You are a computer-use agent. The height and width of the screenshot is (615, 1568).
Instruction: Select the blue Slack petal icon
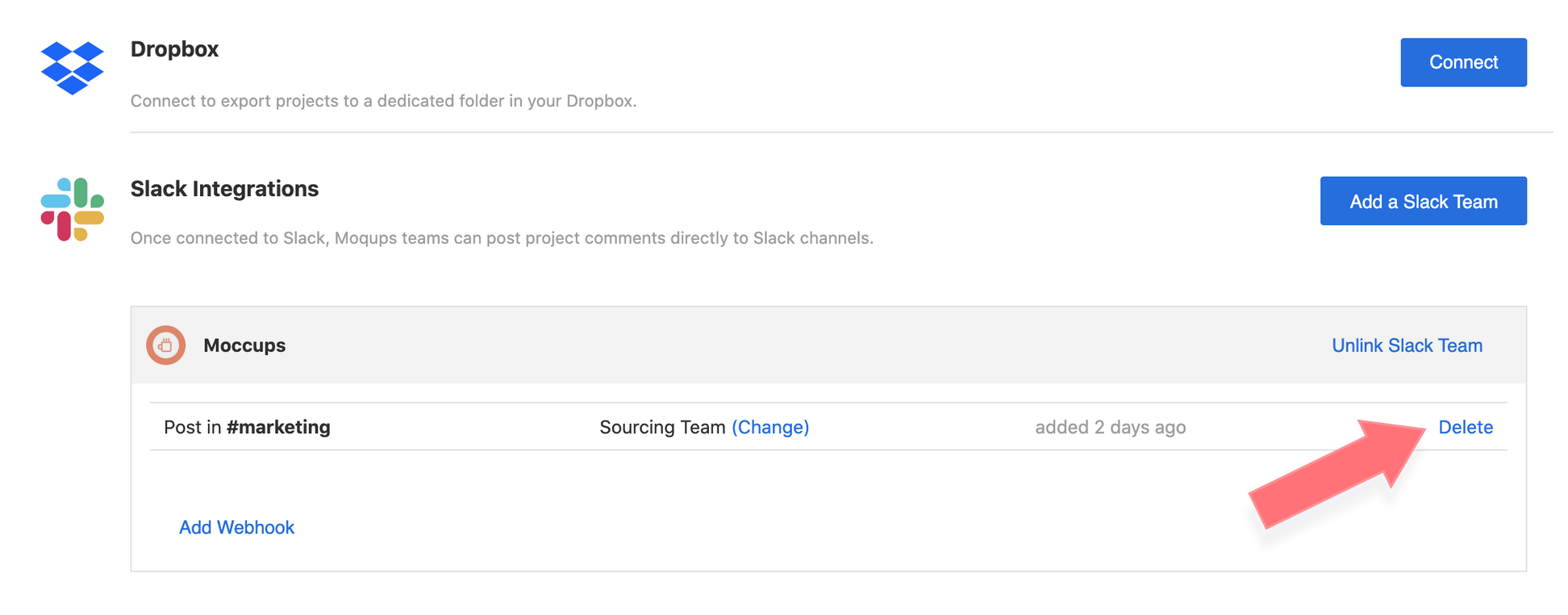(x=56, y=201)
